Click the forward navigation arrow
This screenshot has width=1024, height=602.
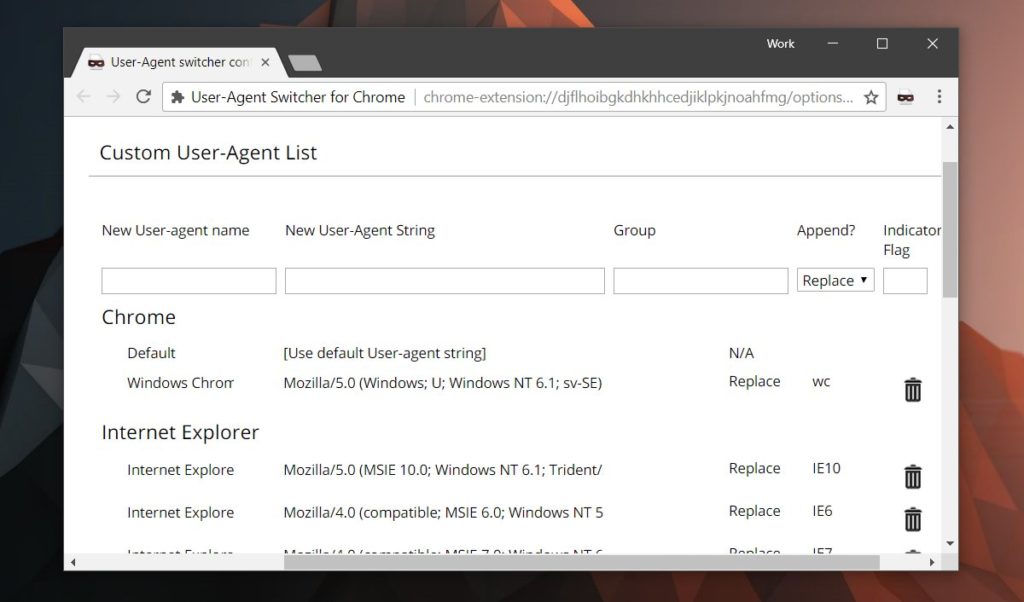[112, 97]
